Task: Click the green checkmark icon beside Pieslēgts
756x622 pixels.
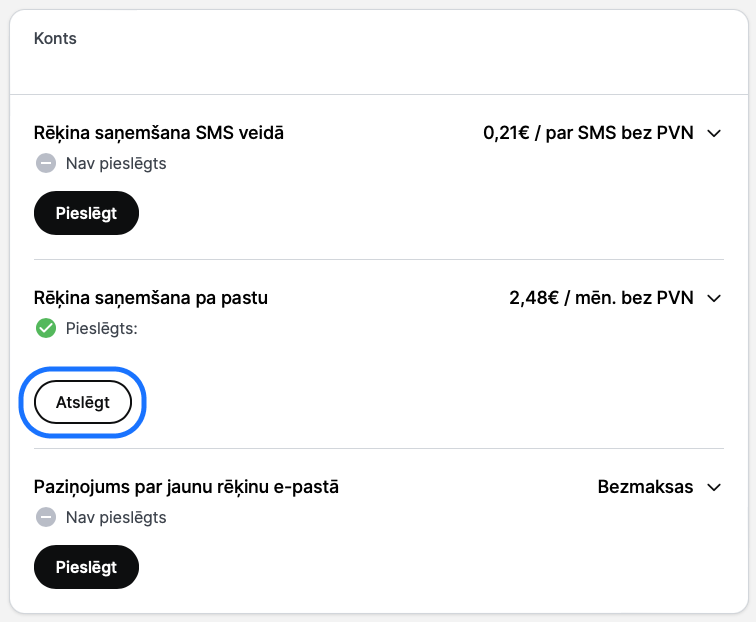Action: [46, 328]
